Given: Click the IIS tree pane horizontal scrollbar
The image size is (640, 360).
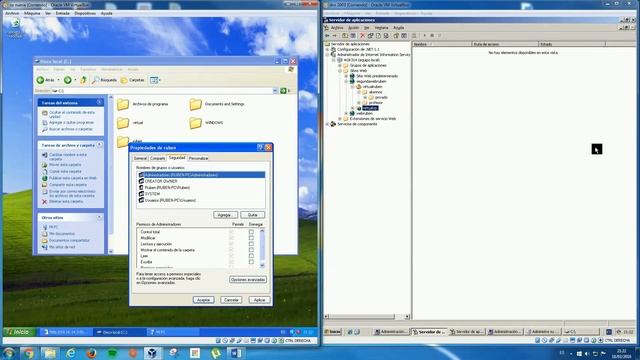Looking at the screenshot, I should [x=367, y=316].
